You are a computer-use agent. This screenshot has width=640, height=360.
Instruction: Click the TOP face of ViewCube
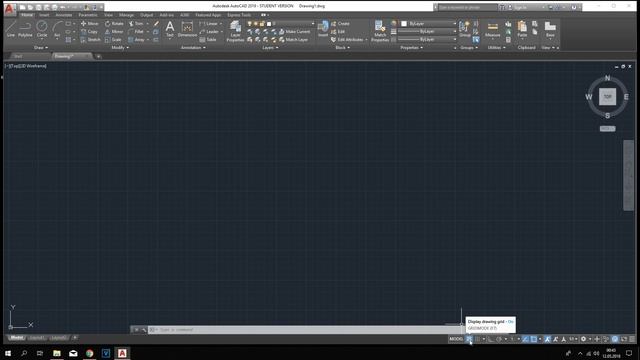[x=607, y=97]
